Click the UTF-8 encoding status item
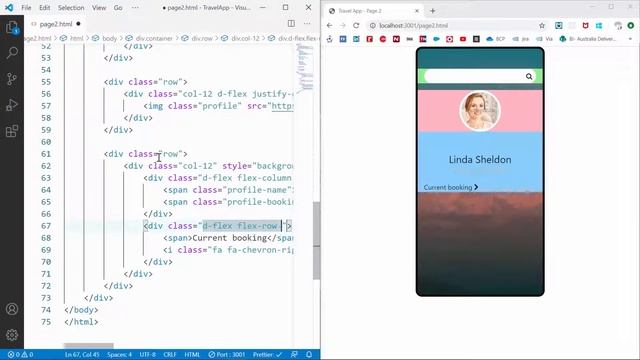Screen dimensions: 640x360 (147, 354)
